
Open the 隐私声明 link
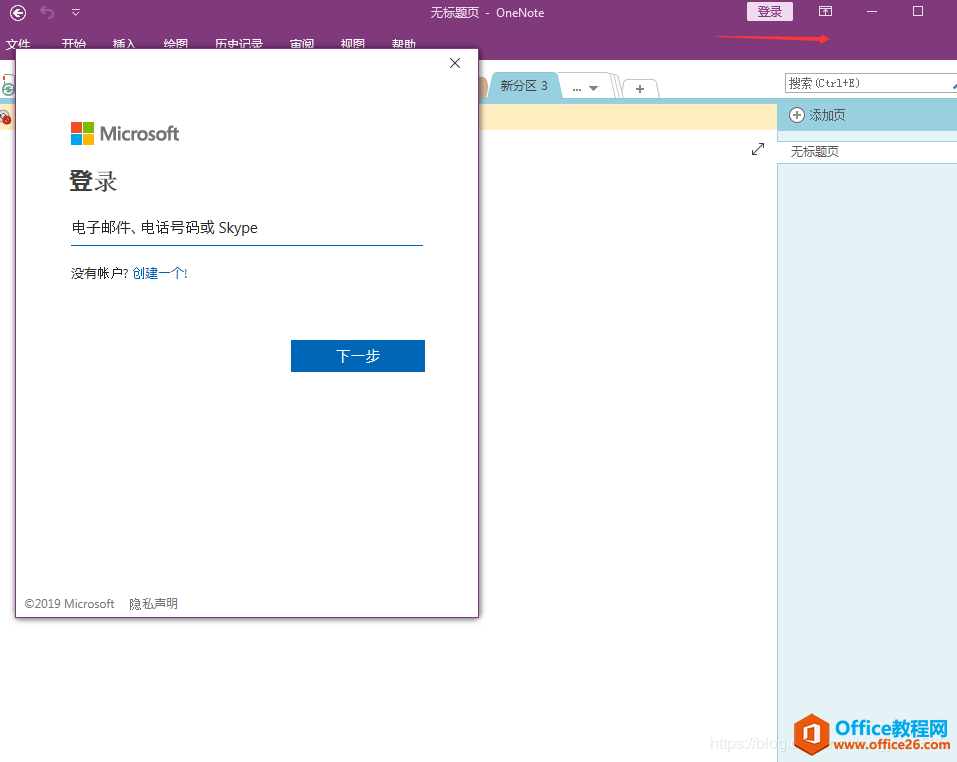coord(153,603)
